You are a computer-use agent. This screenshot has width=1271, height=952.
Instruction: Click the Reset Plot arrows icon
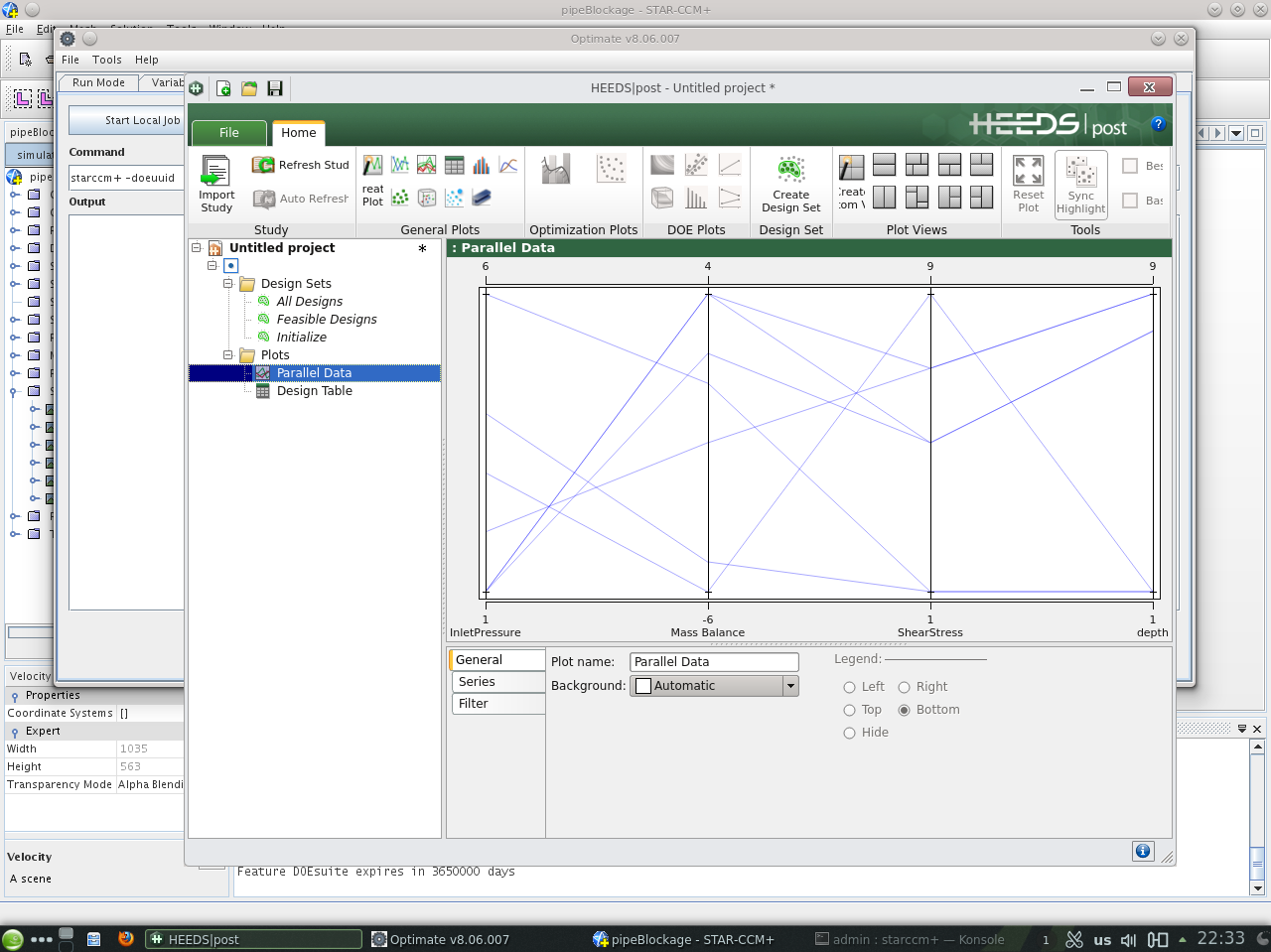click(1028, 171)
